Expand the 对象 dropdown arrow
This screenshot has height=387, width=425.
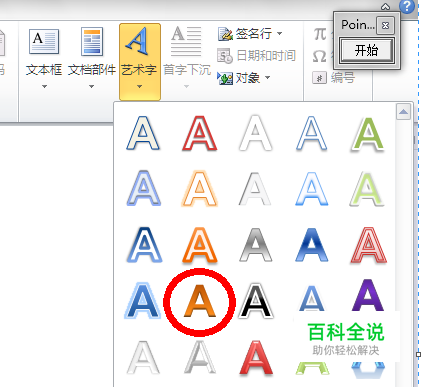(x=267, y=78)
